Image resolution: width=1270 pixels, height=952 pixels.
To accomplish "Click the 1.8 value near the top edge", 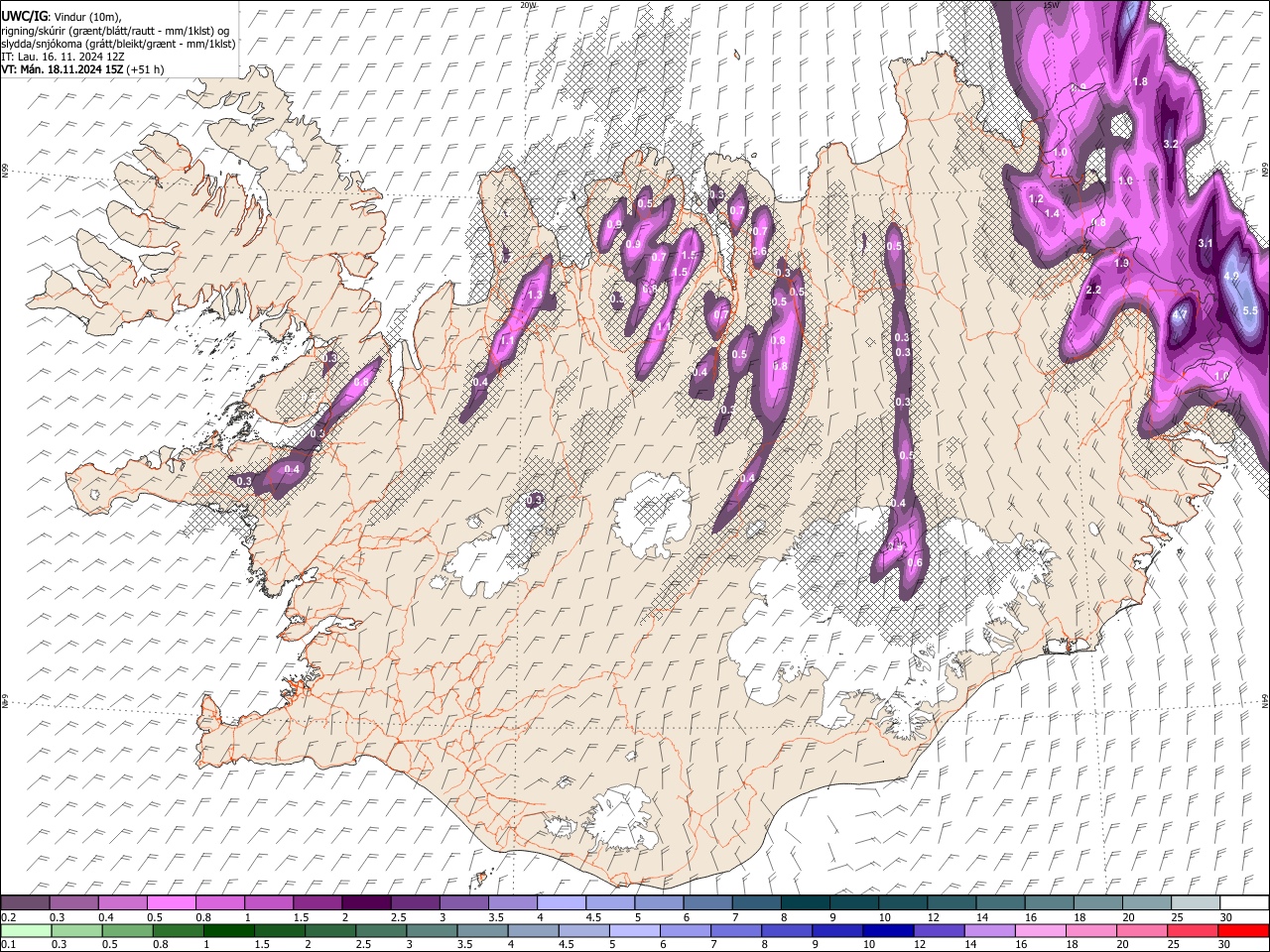I will point(1140,81).
